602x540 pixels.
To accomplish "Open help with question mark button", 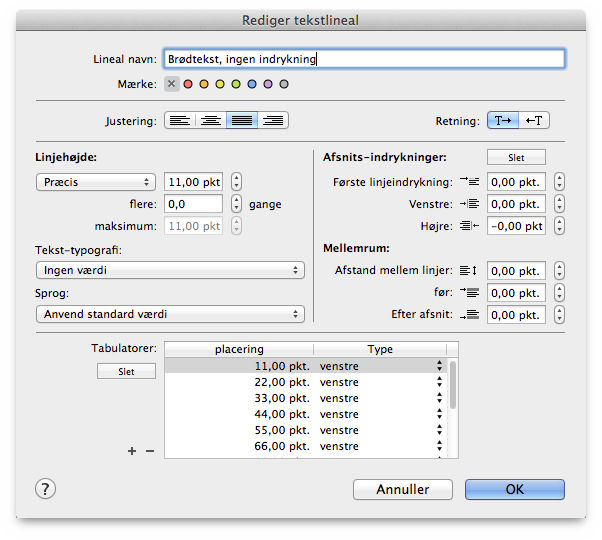I will tap(45, 489).
